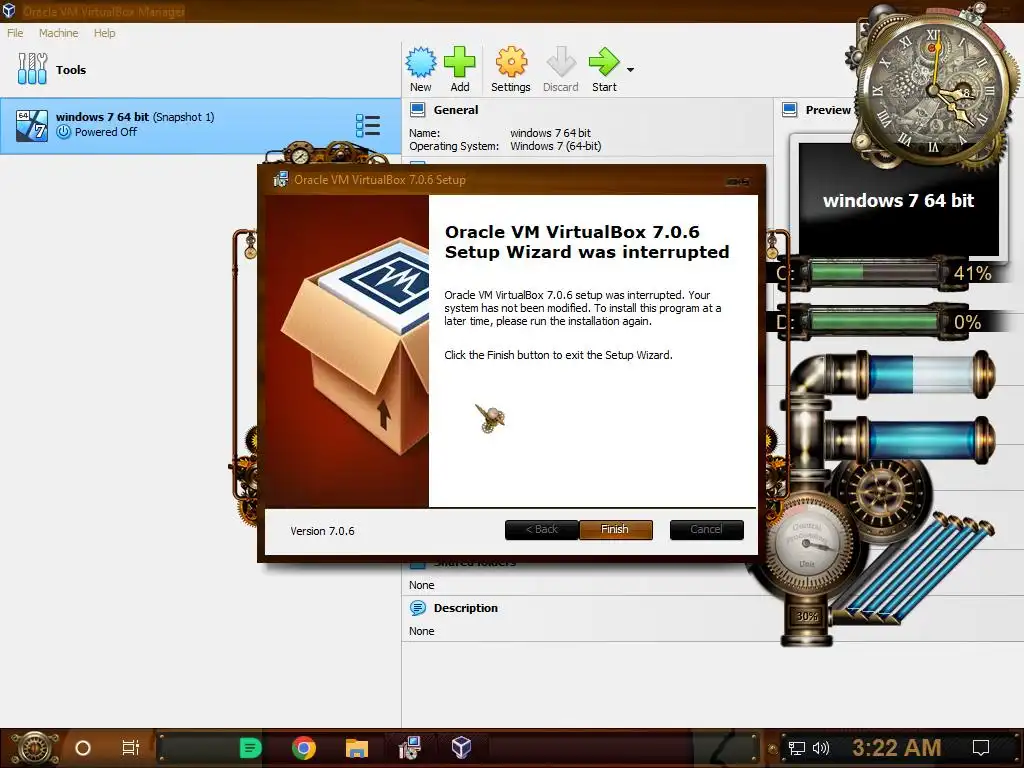Click the General section monitor icon

click(x=417, y=110)
